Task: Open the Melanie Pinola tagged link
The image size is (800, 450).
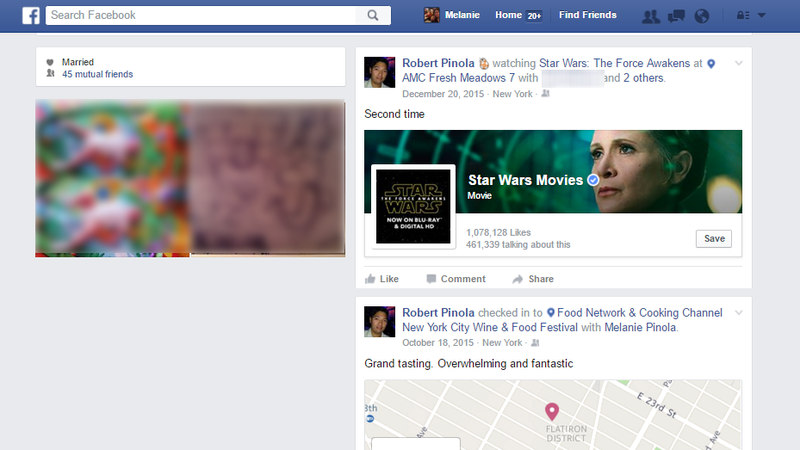Action: tap(640, 328)
